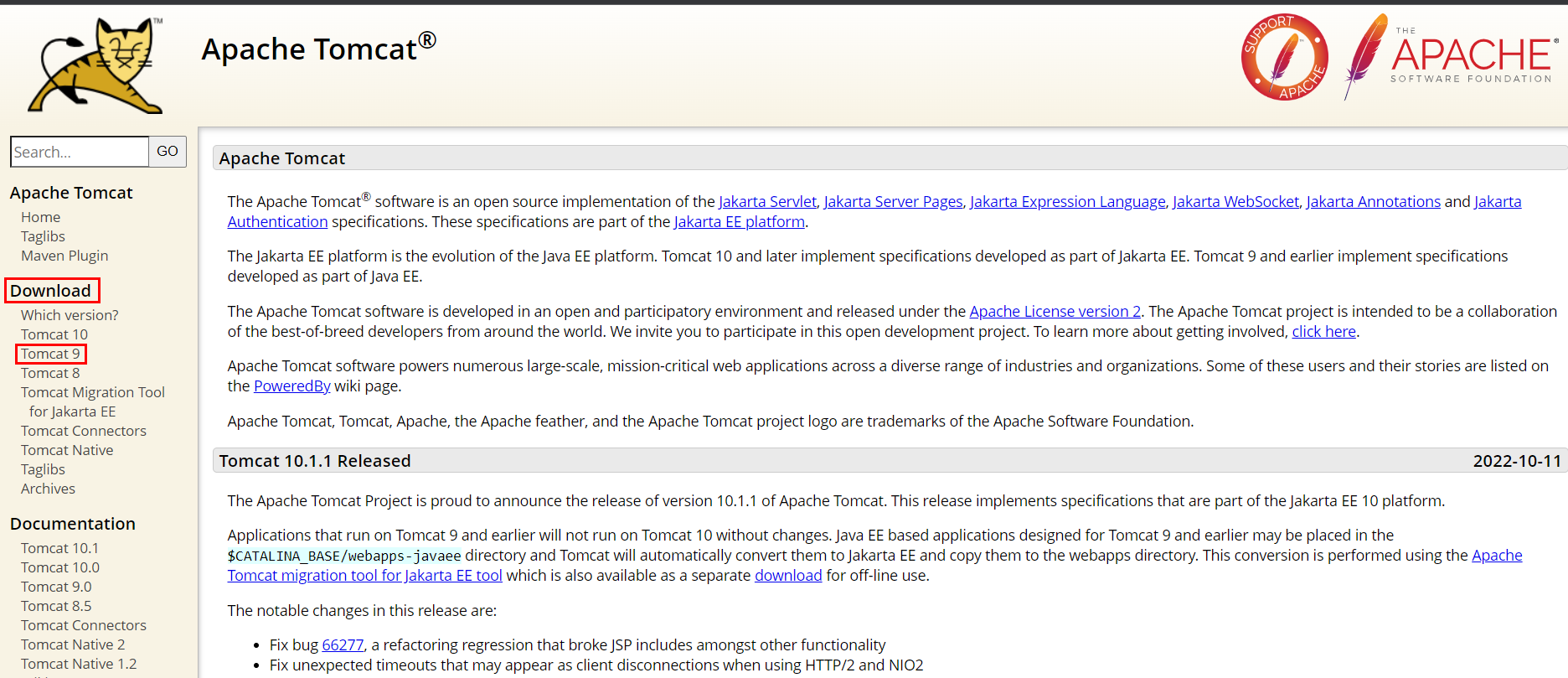Select Tomcat 10 download link
1568x678 pixels.
[54, 334]
